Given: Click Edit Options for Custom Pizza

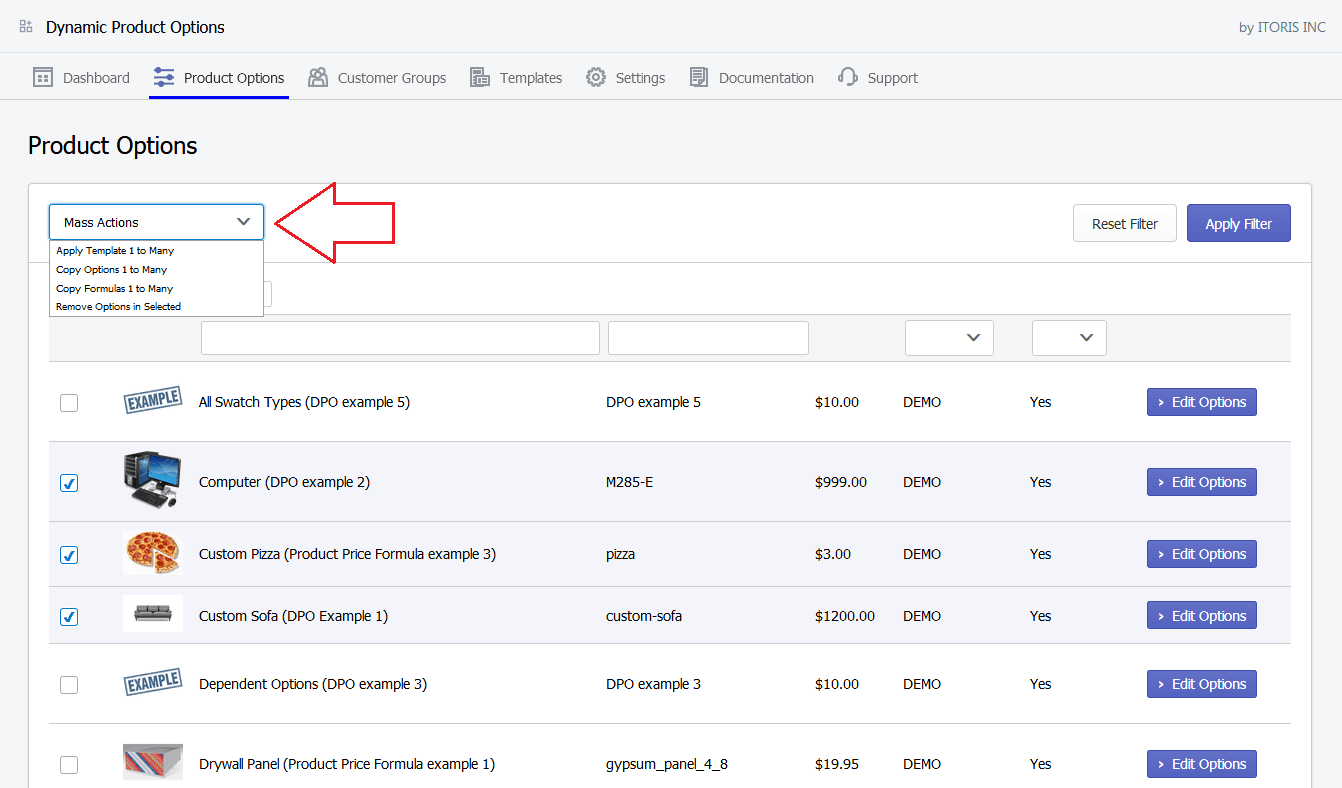Looking at the screenshot, I should pyautogui.click(x=1201, y=554).
